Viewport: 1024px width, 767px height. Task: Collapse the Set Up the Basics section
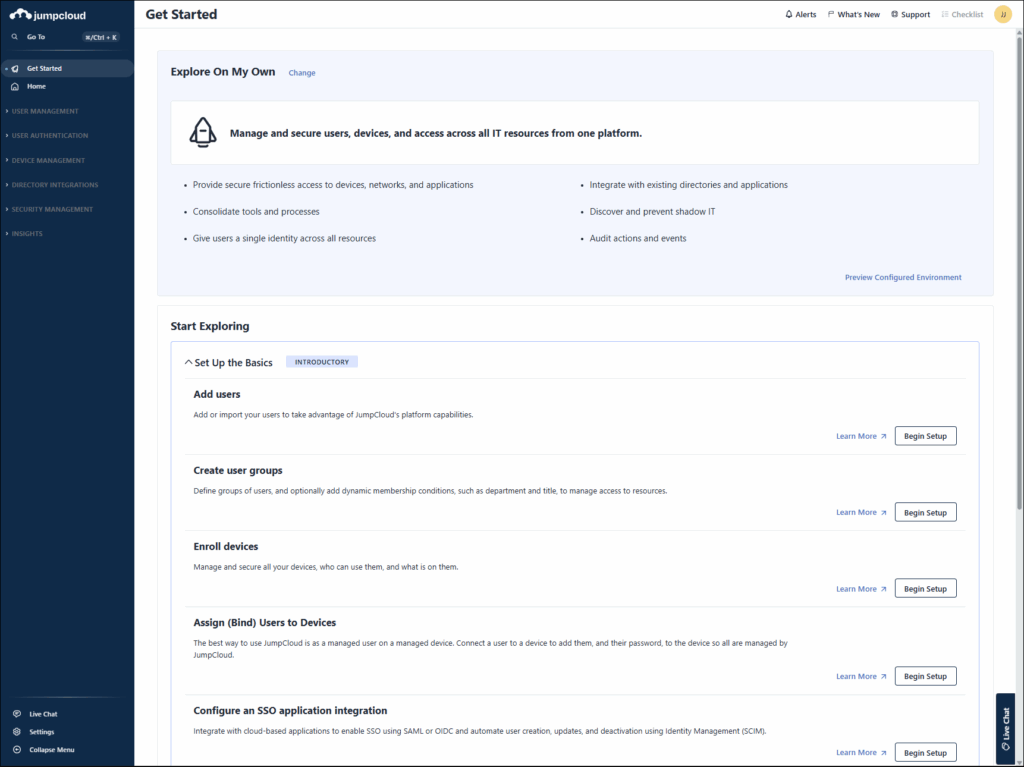189,363
